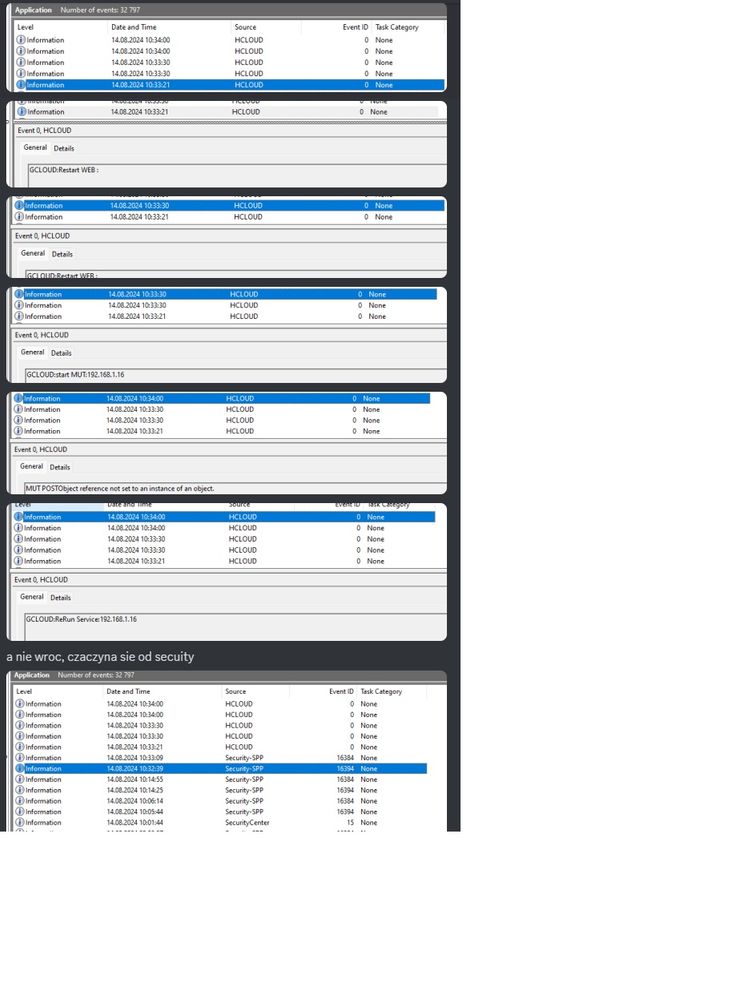Open the General tab above the MUT POSTObject message

(31, 466)
